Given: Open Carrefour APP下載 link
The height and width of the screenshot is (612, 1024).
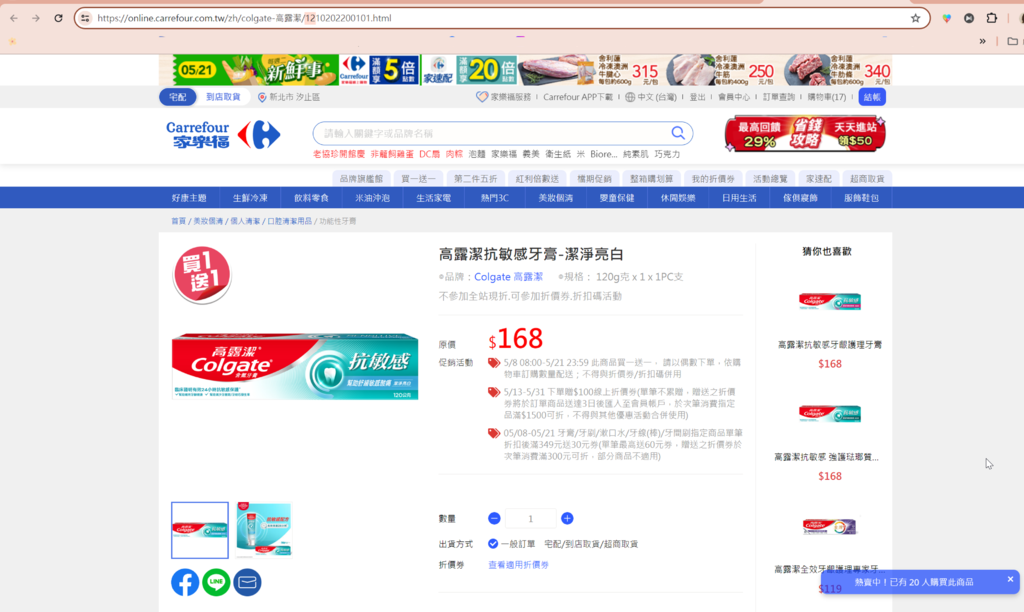Looking at the screenshot, I should (578, 97).
